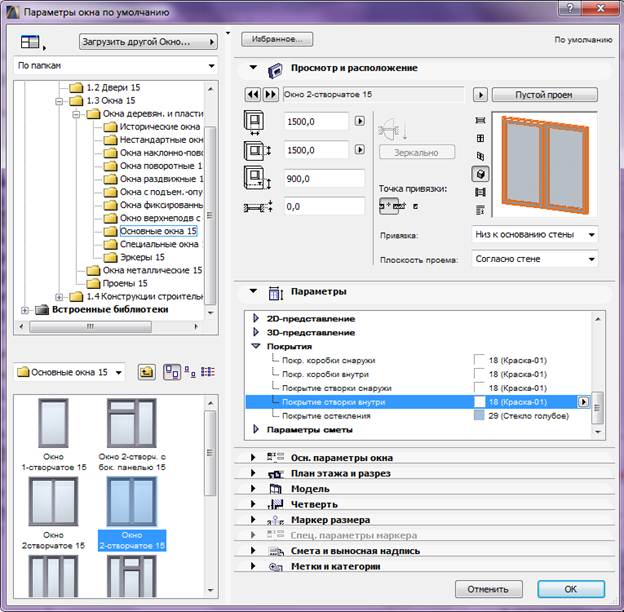Expand the 'Модель' panel
Image resolution: width=624 pixels, height=612 pixels.
pyautogui.click(x=253, y=488)
